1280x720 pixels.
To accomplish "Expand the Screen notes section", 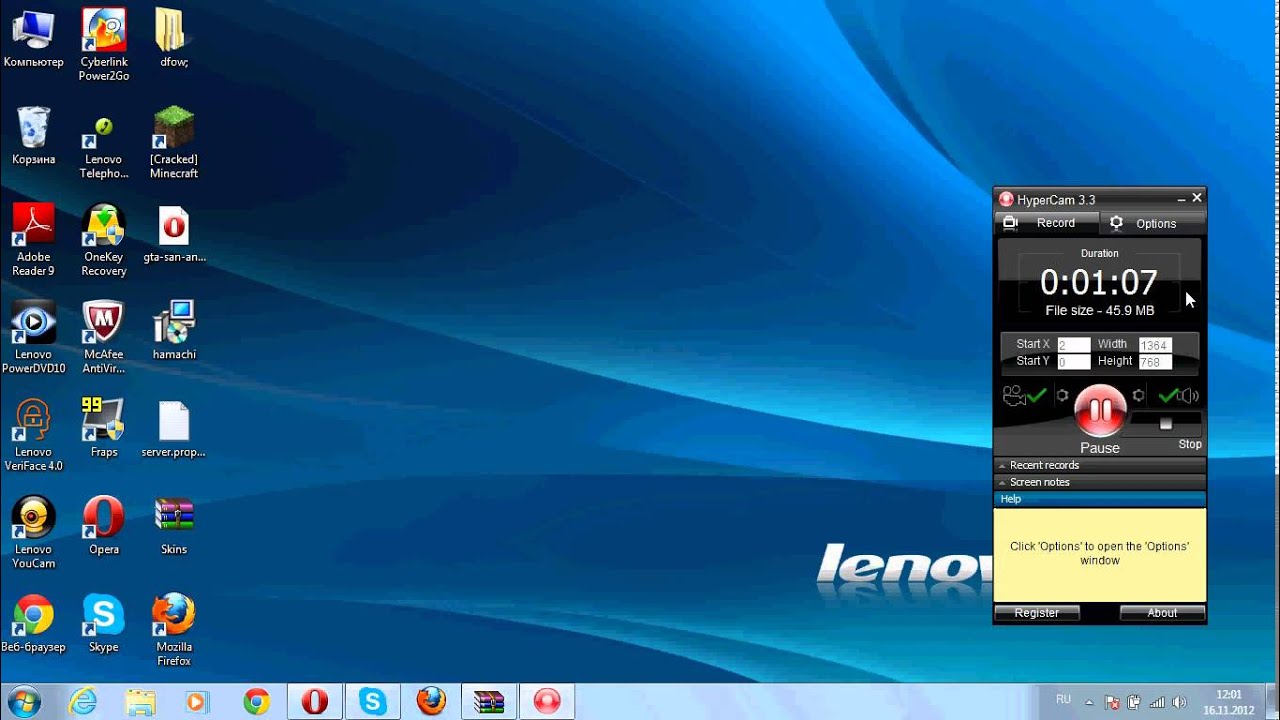I will (x=1100, y=482).
